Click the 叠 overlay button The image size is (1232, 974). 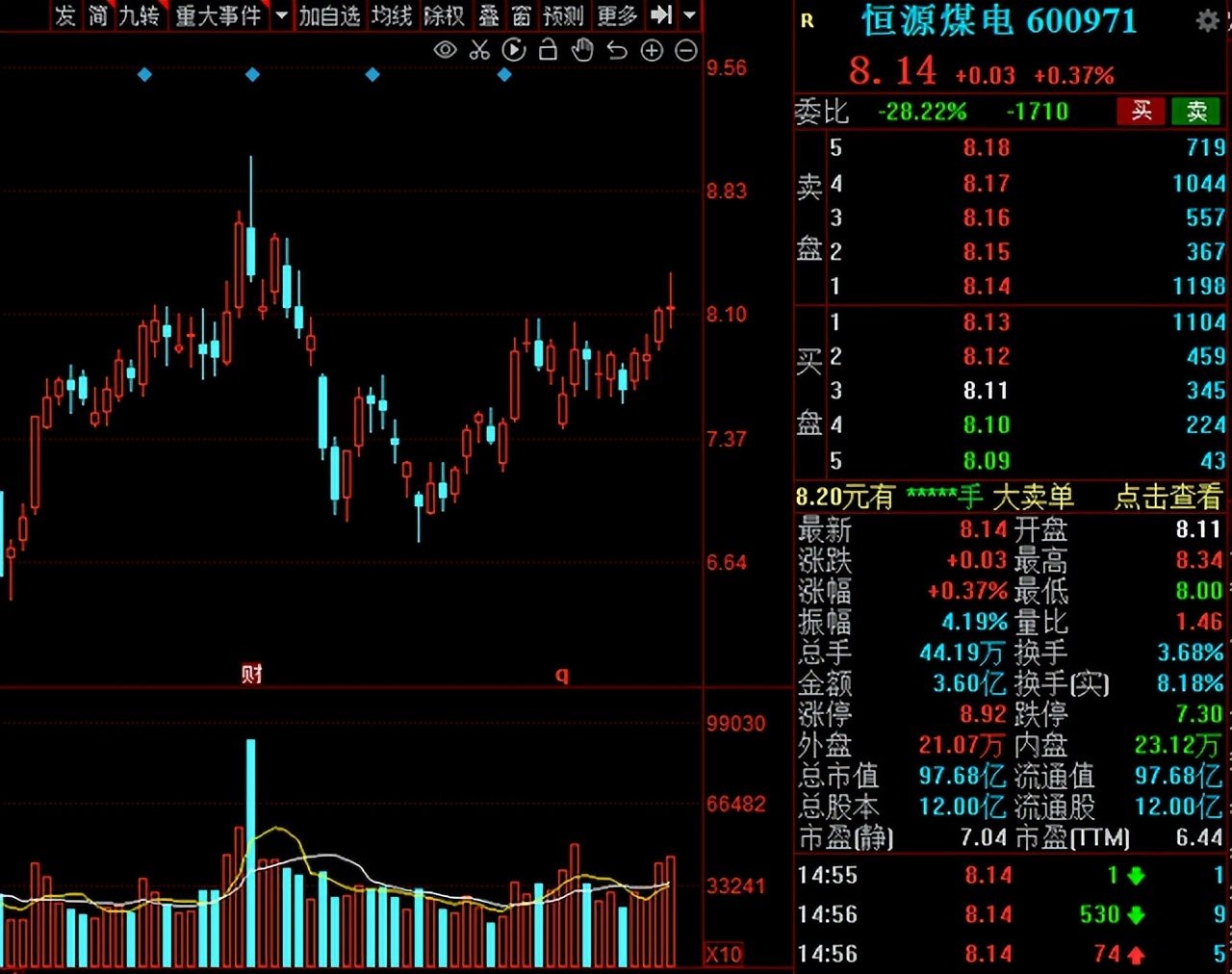489,15
